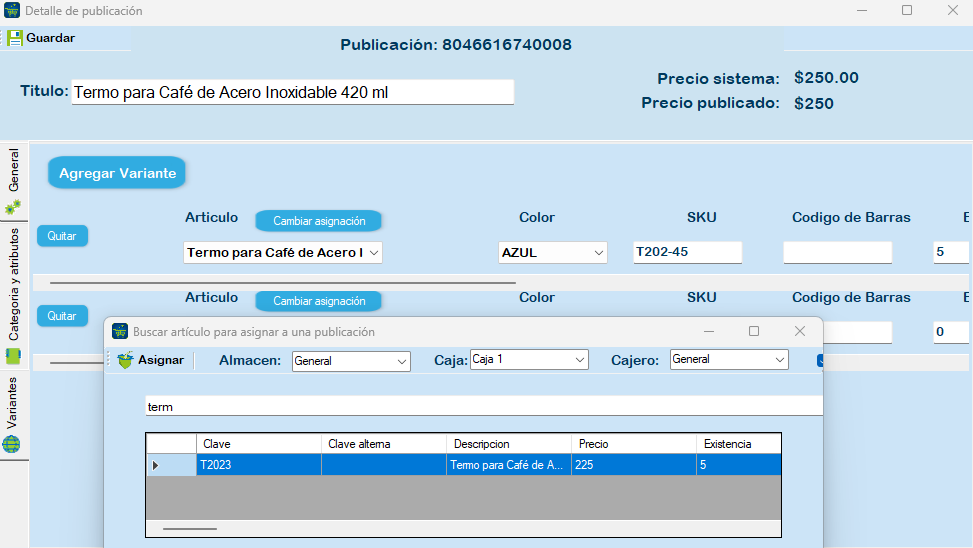Click the Detalle de publicación app icon
The height and width of the screenshot is (548, 973).
pyautogui.click(x=12, y=11)
